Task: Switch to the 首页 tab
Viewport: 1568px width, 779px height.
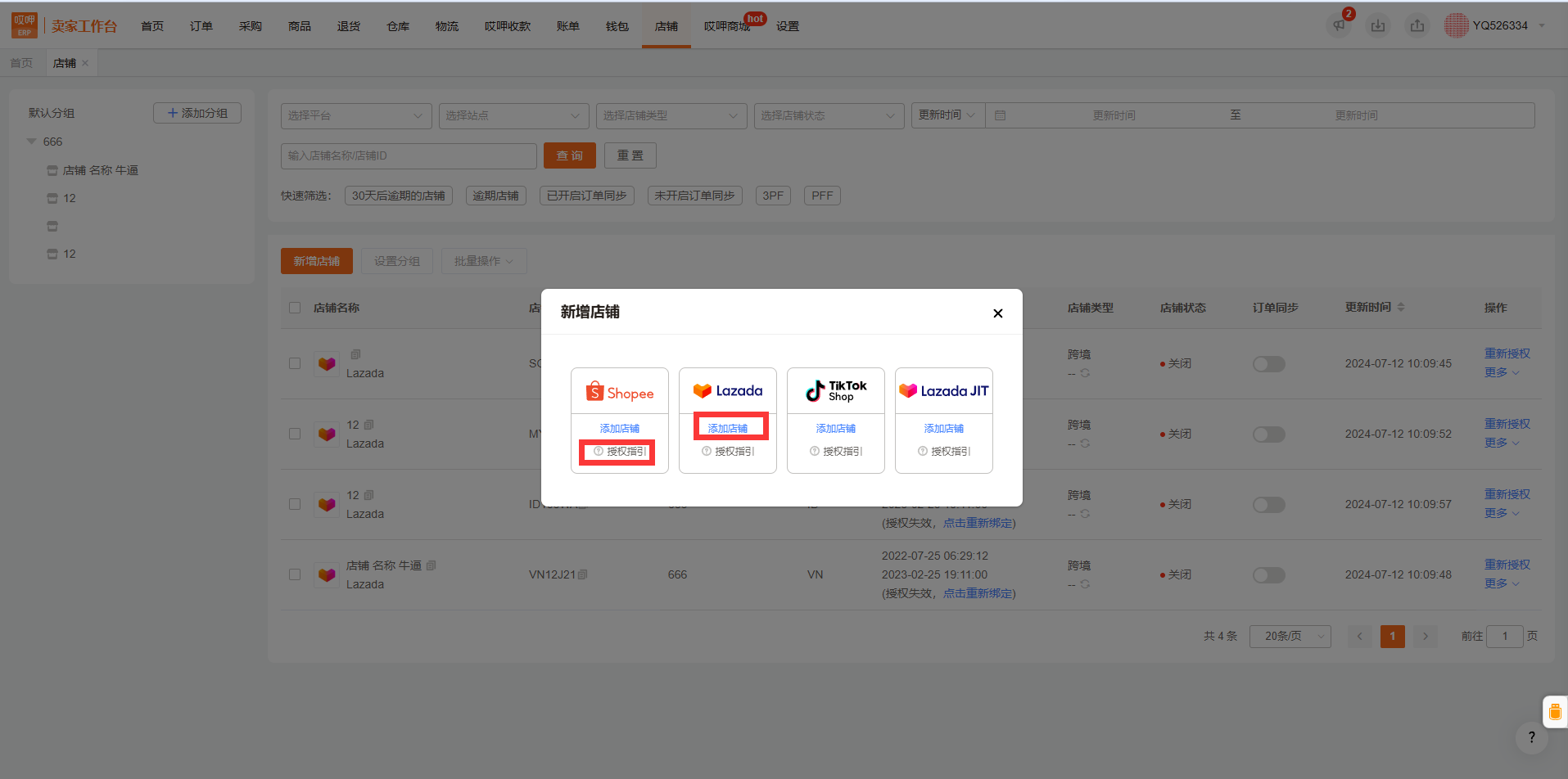Action: (21, 63)
